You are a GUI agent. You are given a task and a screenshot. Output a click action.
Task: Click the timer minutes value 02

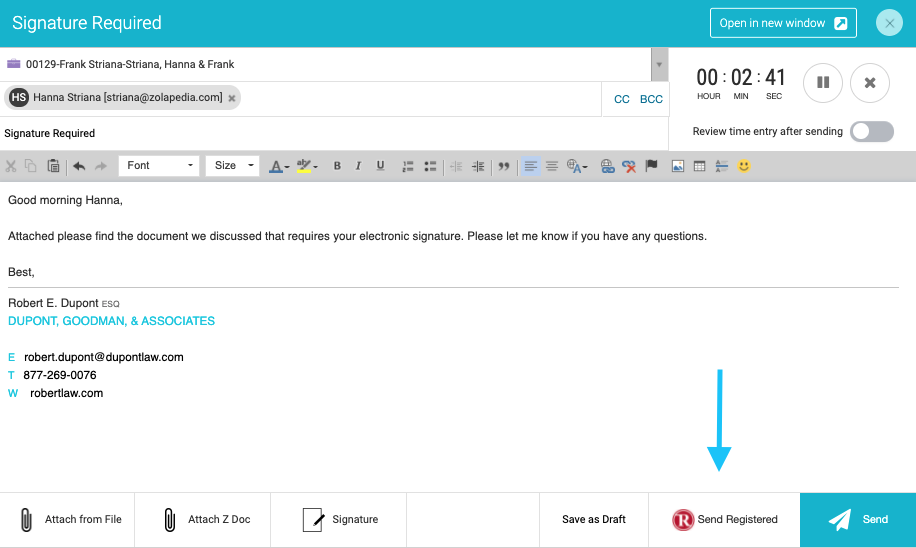pos(741,78)
